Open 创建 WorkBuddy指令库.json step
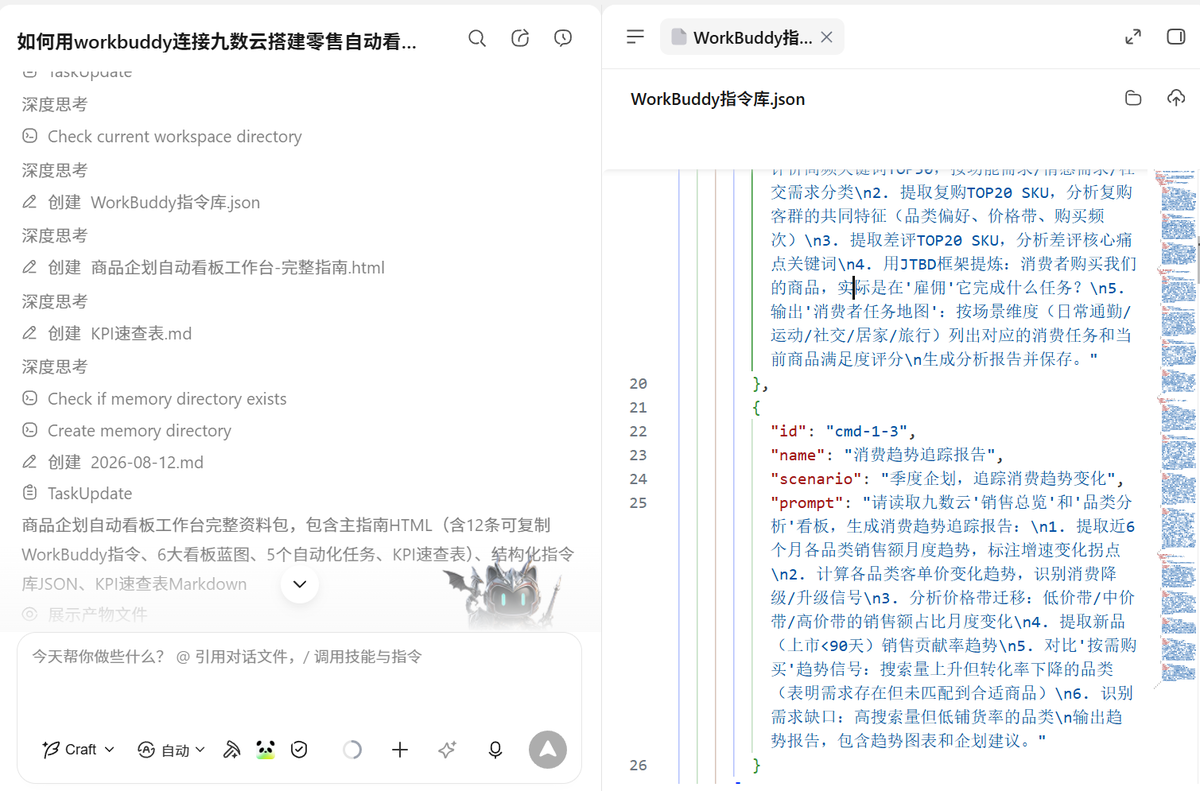 (141, 202)
